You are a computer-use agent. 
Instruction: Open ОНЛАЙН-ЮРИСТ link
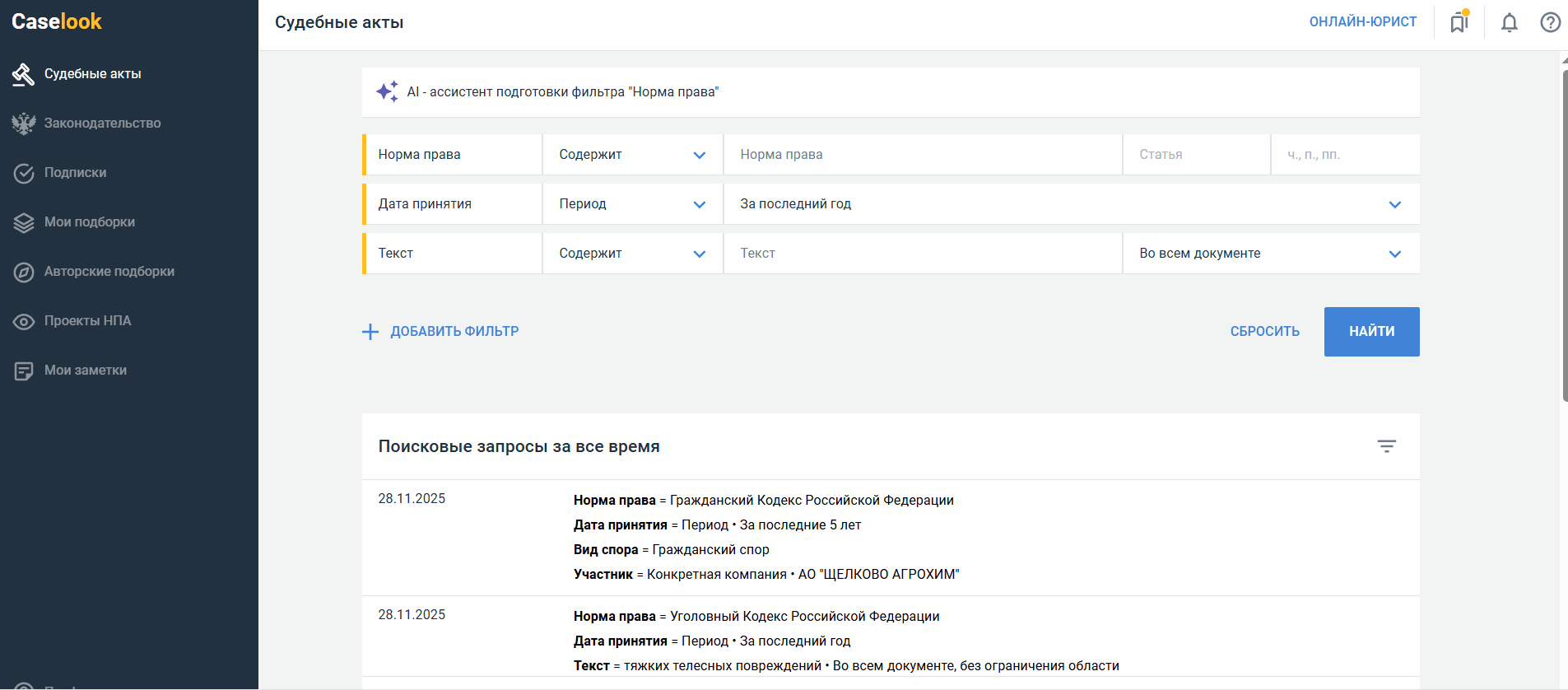click(x=1362, y=22)
